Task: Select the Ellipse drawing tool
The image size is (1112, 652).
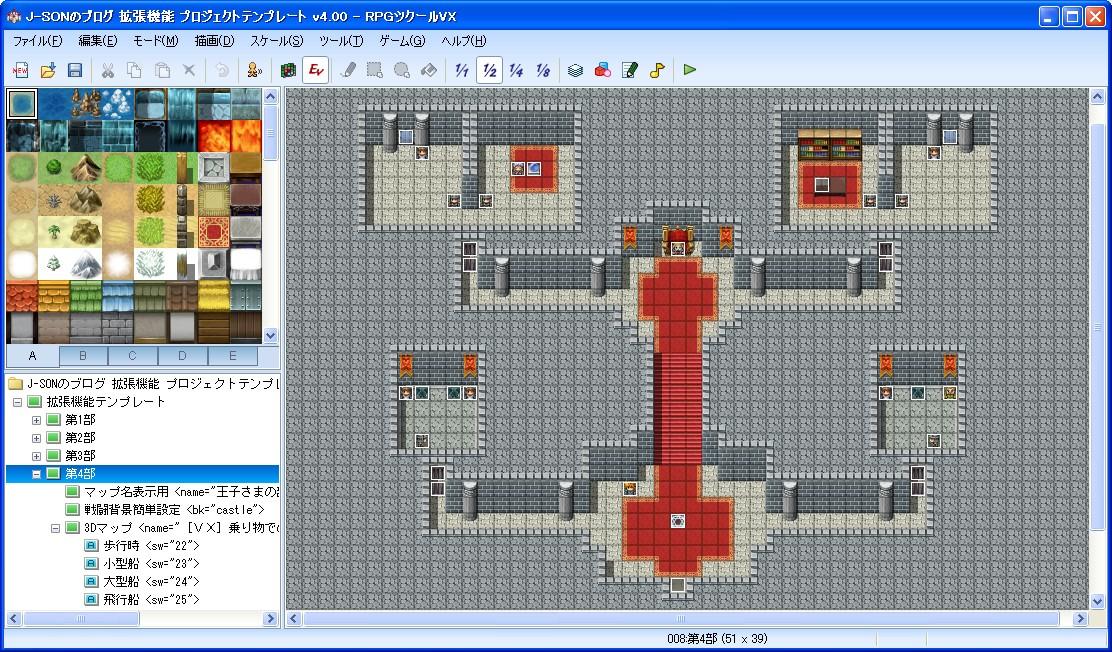Action: pos(402,70)
